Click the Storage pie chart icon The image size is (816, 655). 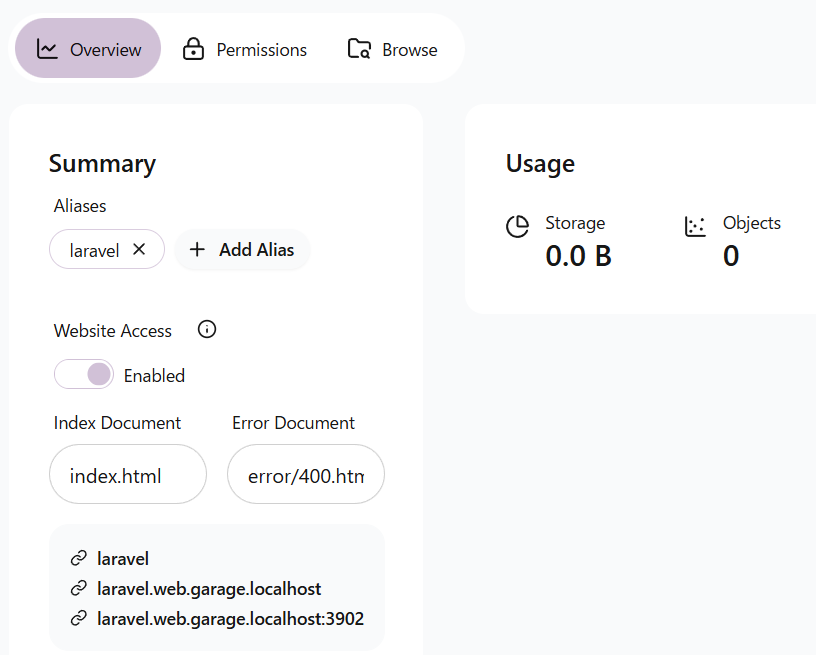tap(518, 226)
